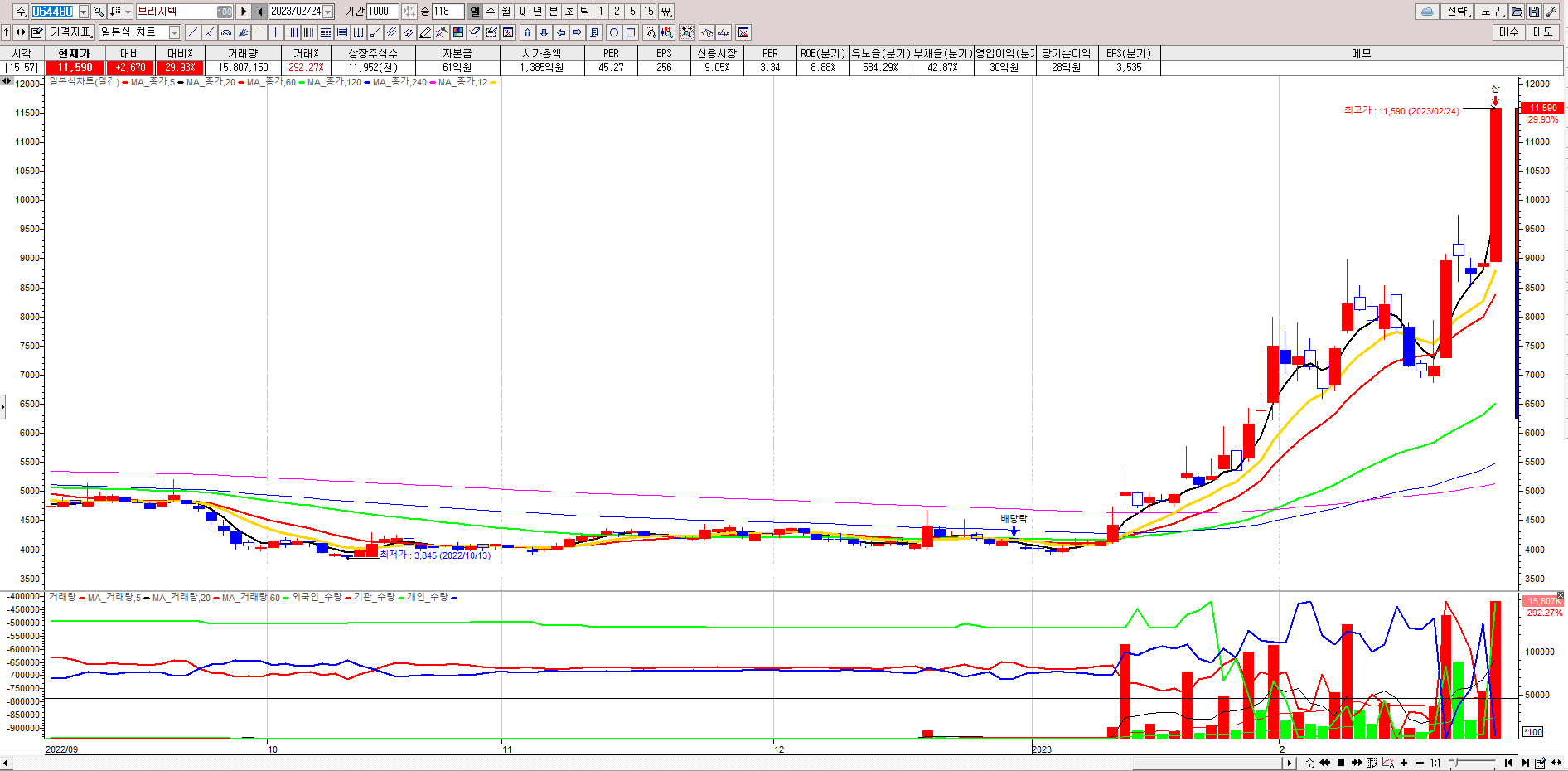Click the 기간 period input field
The height and width of the screenshot is (771, 1568).
382,12
